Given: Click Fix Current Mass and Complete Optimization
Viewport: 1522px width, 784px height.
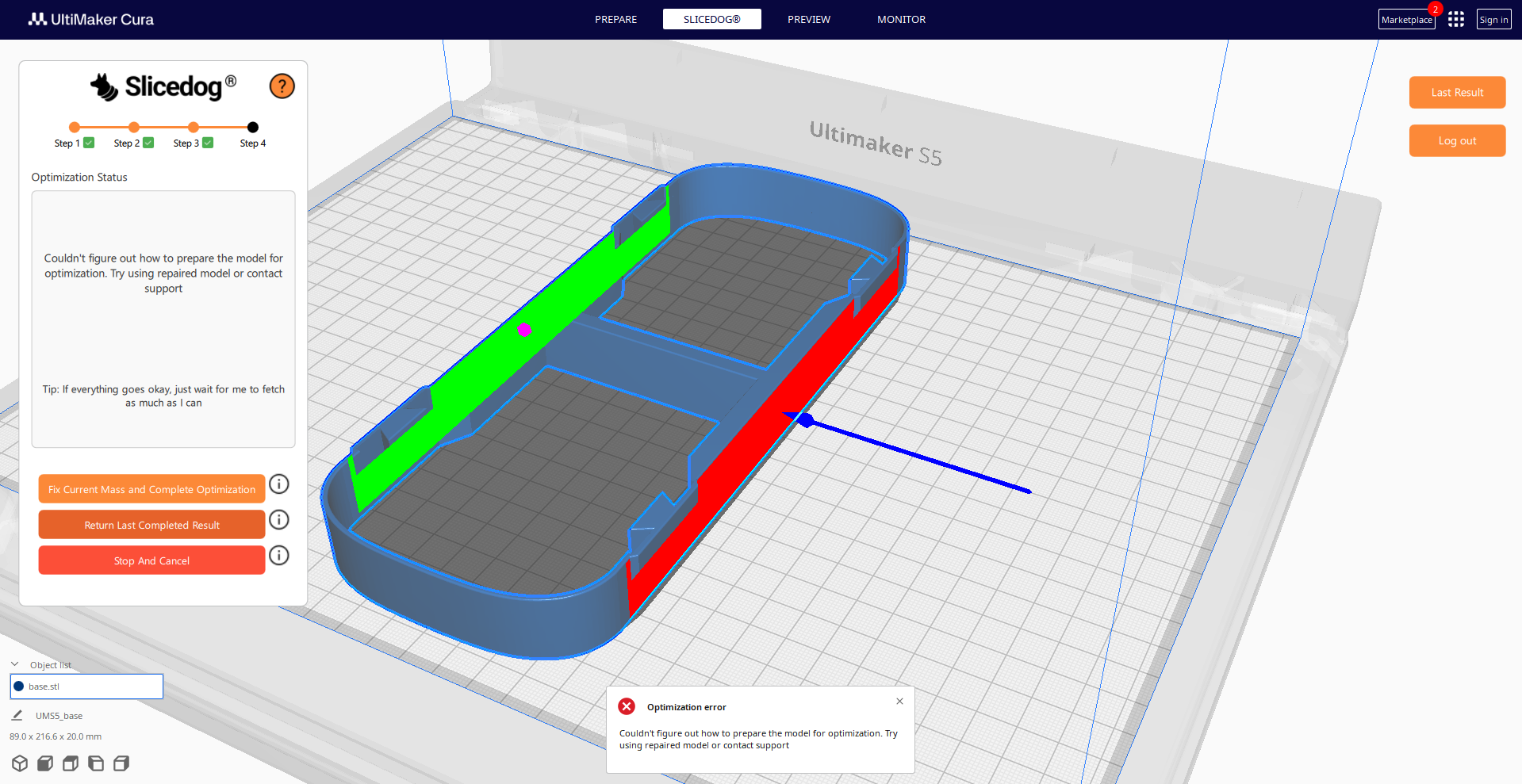Looking at the screenshot, I should (x=151, y=488).
